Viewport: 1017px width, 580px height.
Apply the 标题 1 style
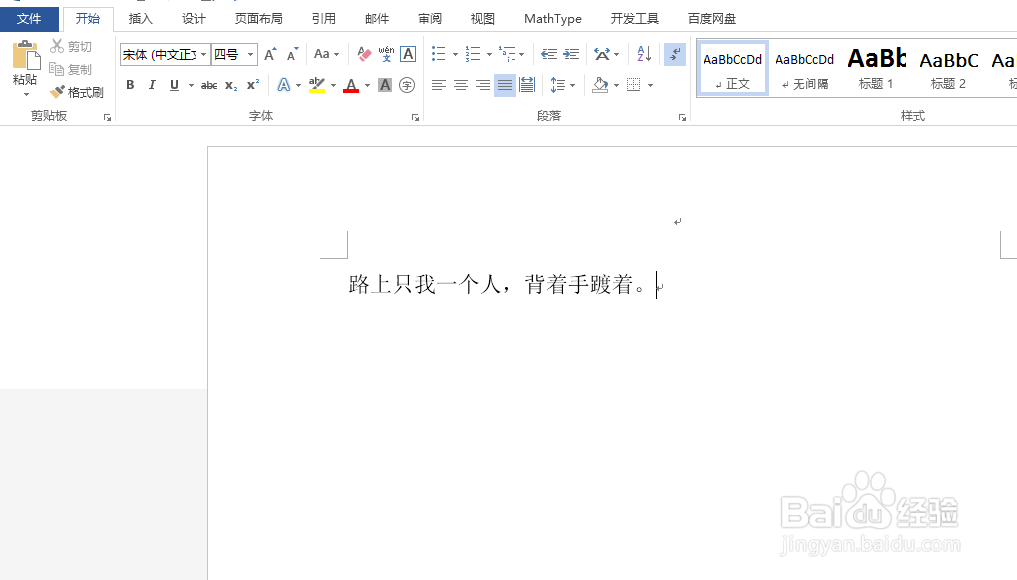click(x=875, y=68)
